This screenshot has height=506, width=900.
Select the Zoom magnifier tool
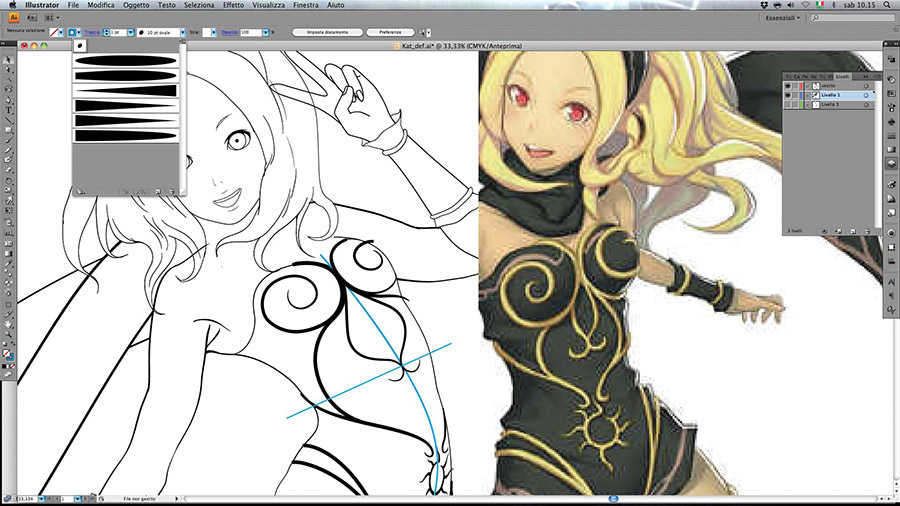[x=8, y=334]
